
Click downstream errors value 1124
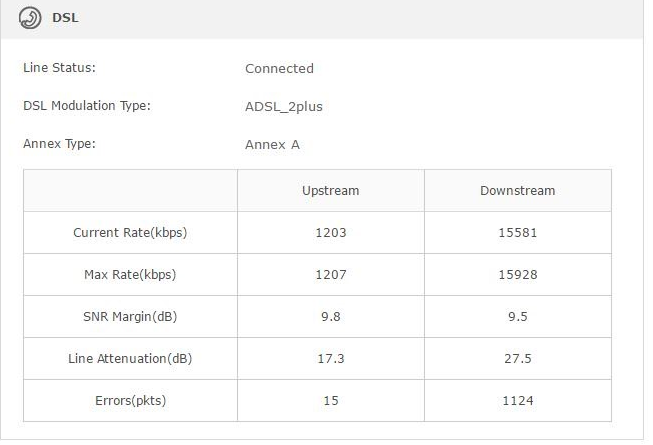(x=517, y=401)
